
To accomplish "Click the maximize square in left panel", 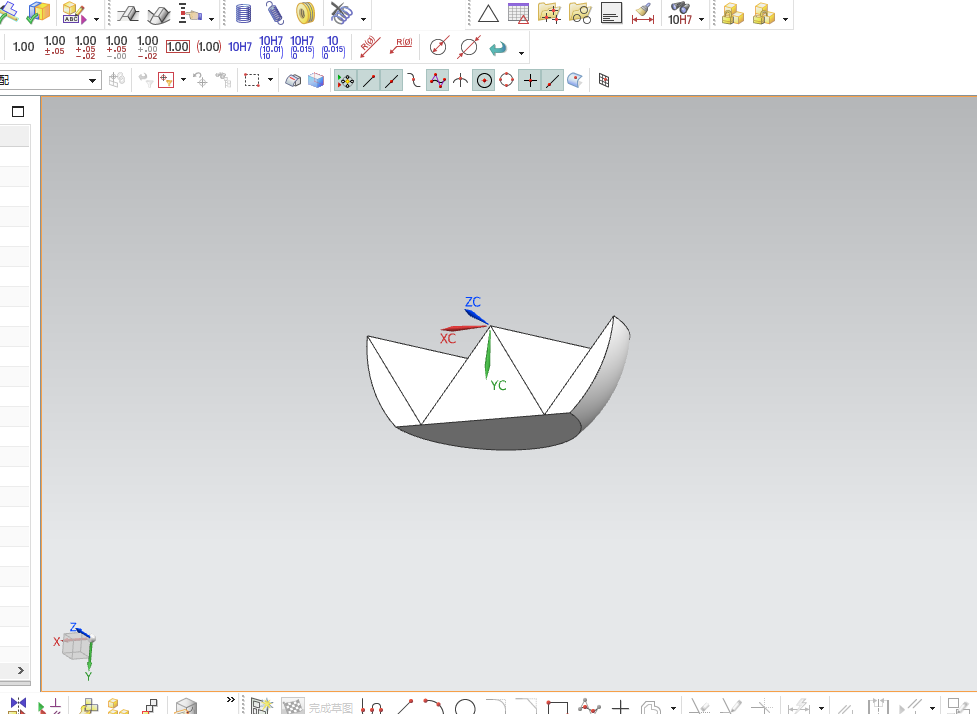I will 18,112.
